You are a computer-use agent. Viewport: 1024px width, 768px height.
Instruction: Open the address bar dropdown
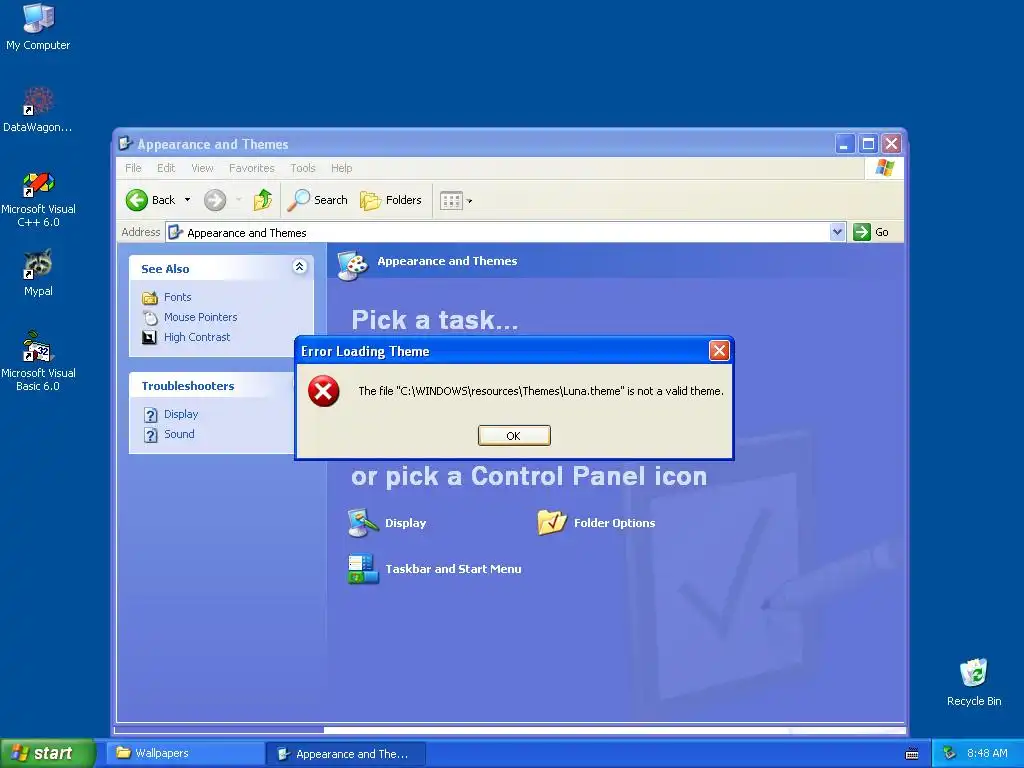[x=837, y=232]
